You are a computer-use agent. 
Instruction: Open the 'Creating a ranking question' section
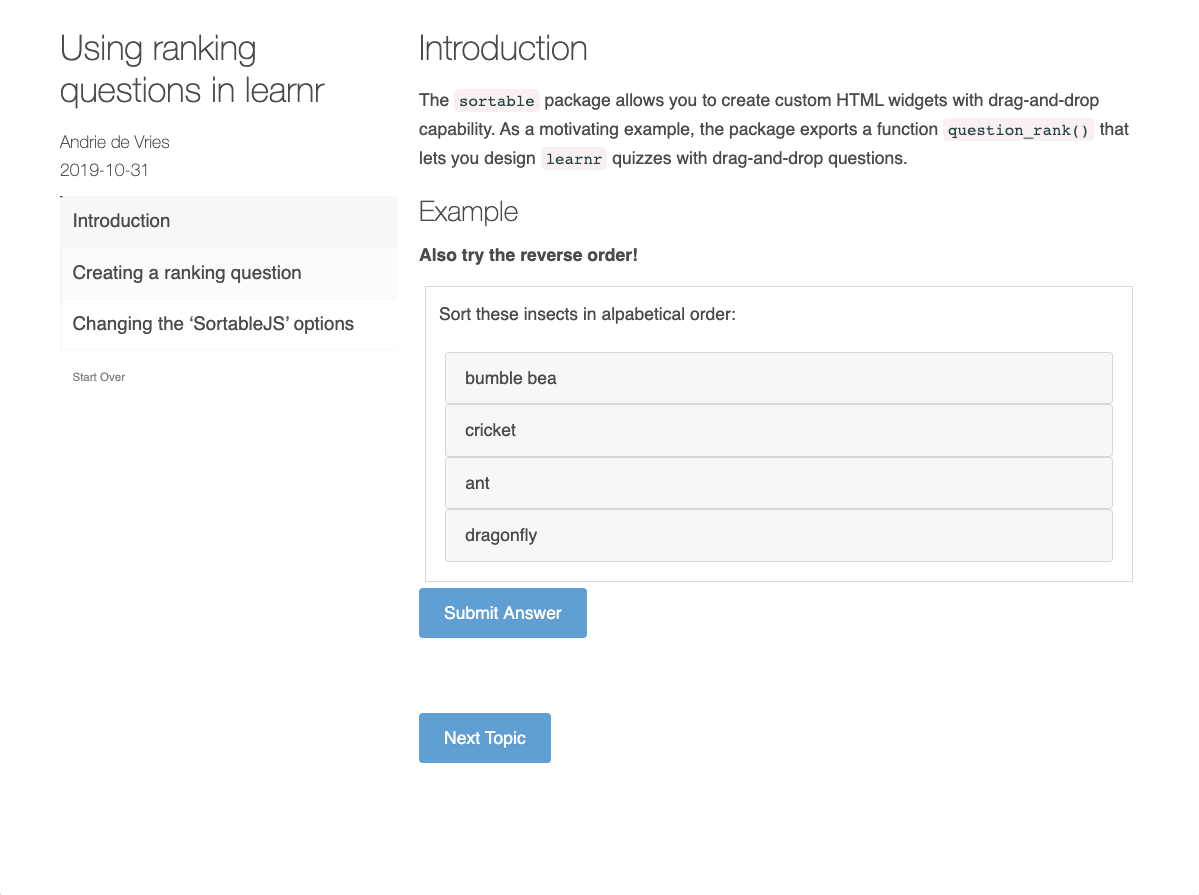pos(186,272)
